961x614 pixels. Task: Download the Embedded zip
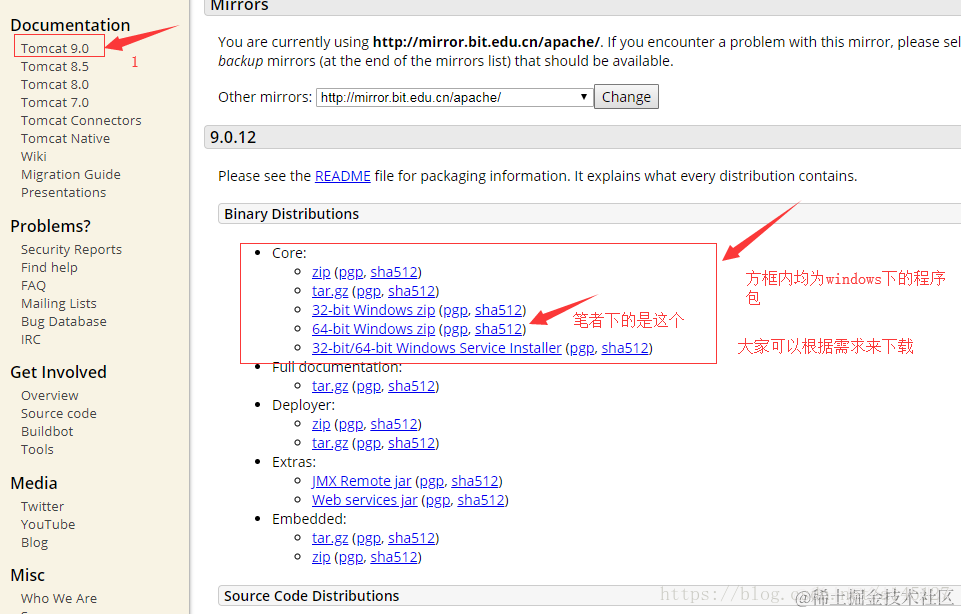tap(321, 557)
